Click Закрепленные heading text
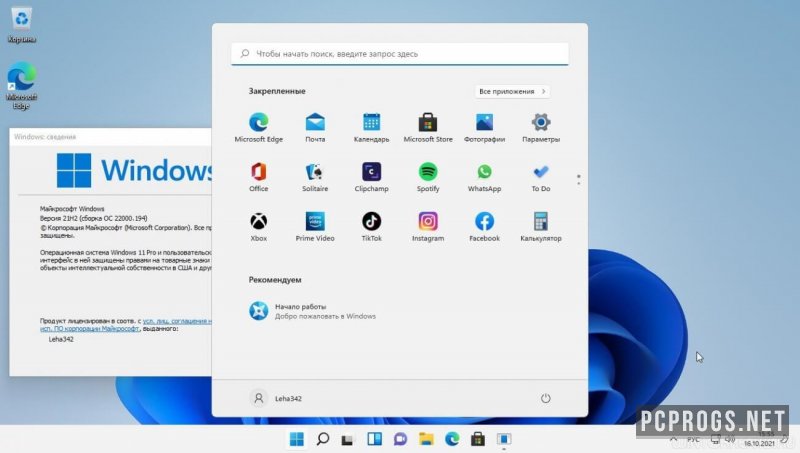 tap(277, 91)
